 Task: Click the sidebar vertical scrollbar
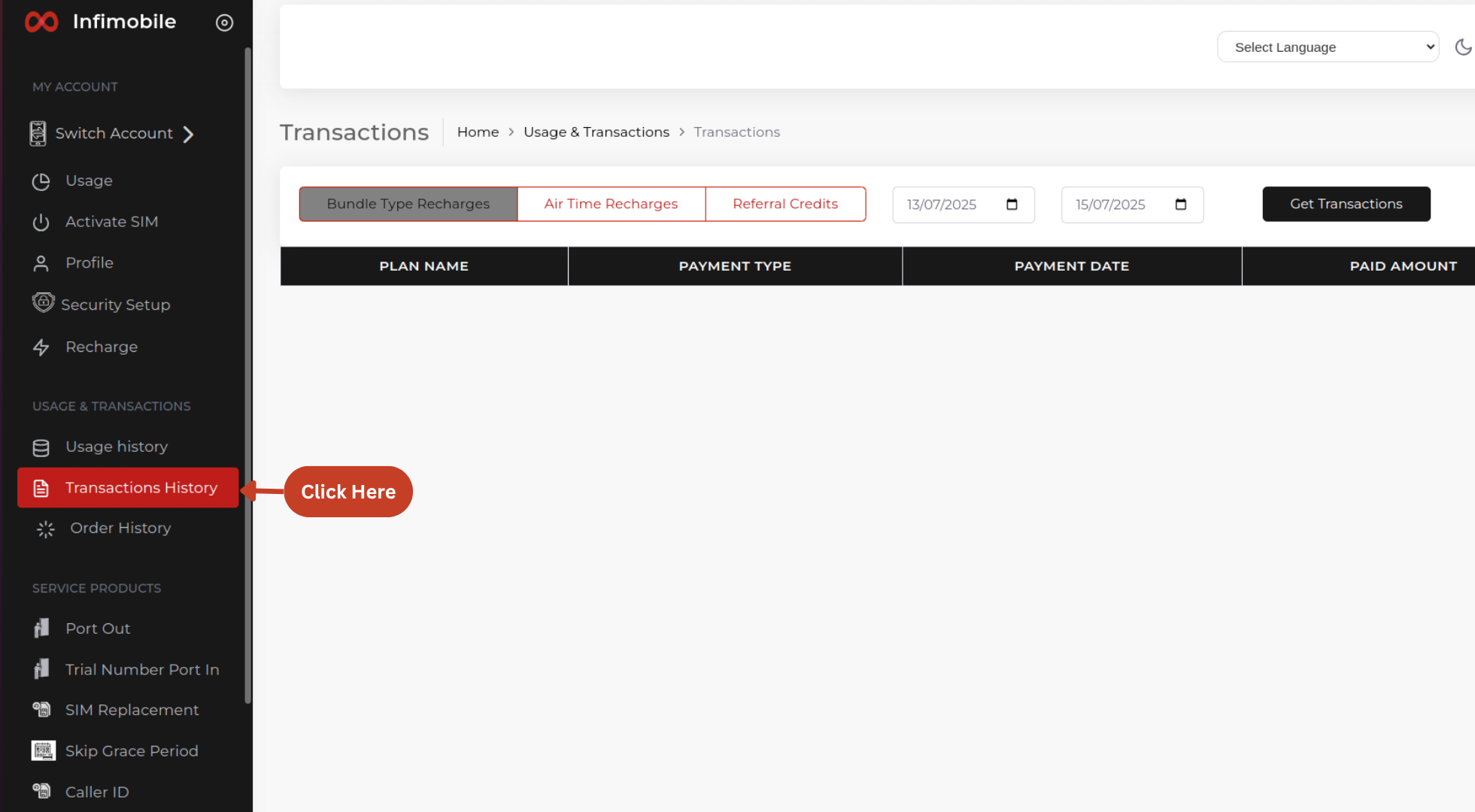pyautogui.click(x=247, y=376)
